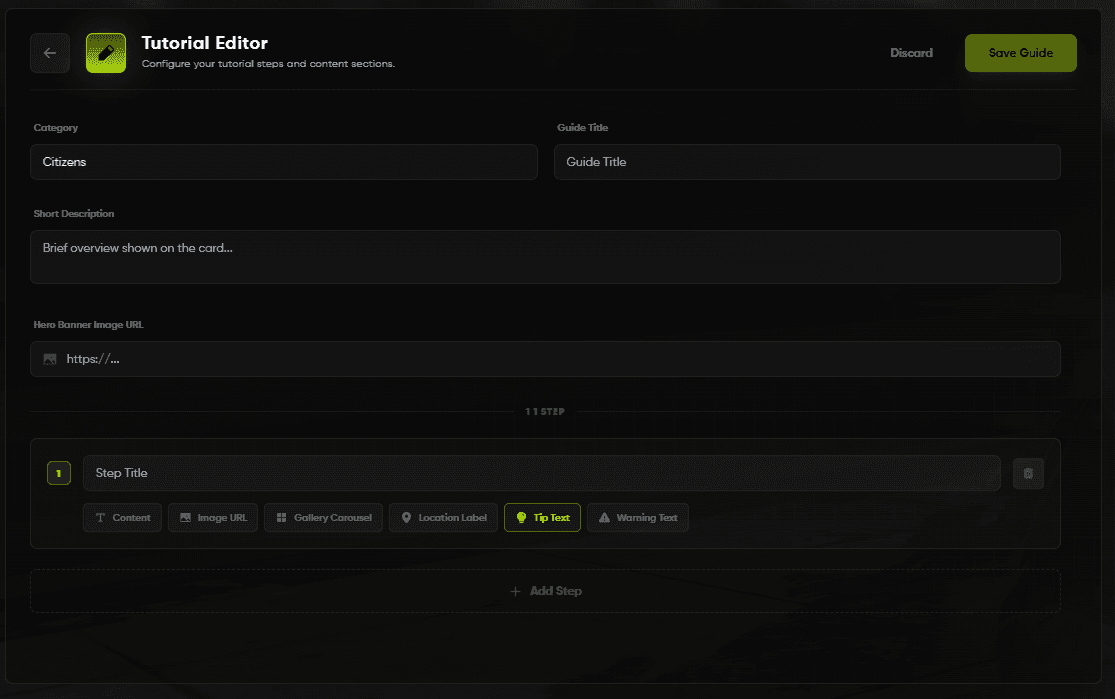Click the Location Label pin icon
This screenshot has width=1115, height=699.
click(x=406, y=517)
